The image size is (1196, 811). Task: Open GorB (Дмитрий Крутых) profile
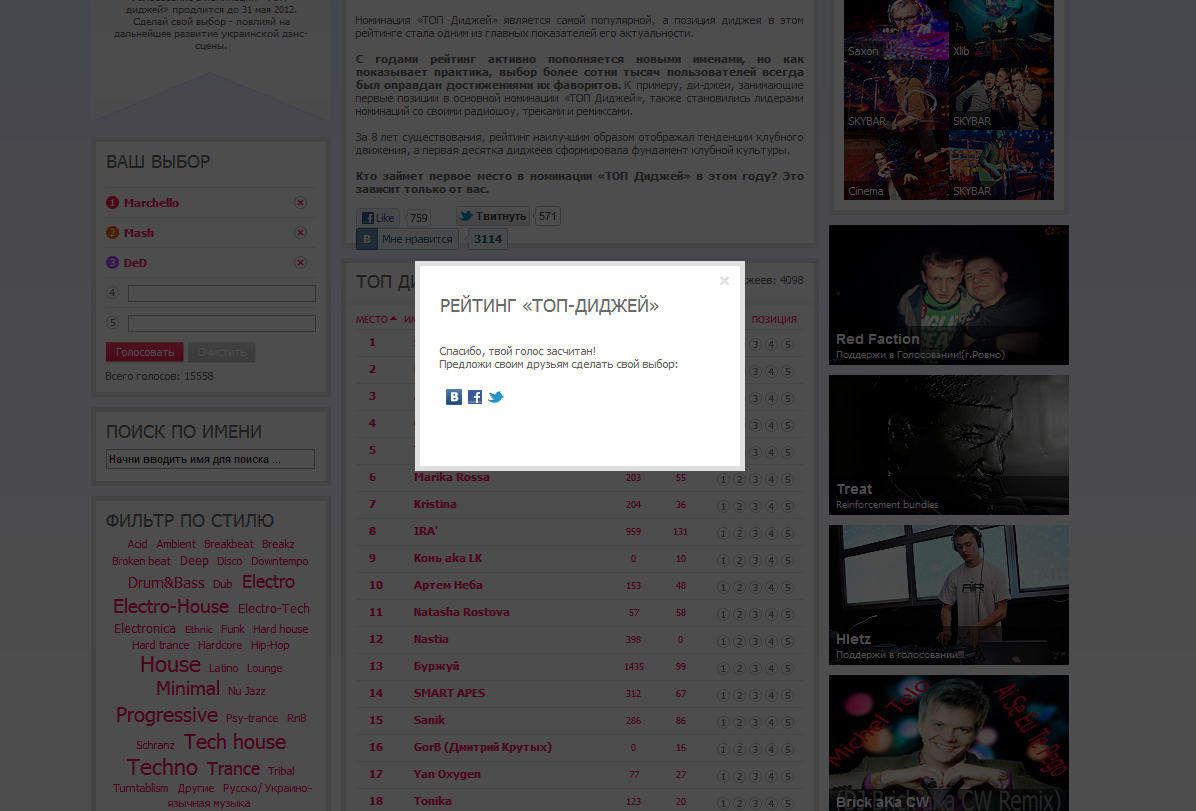483,747
